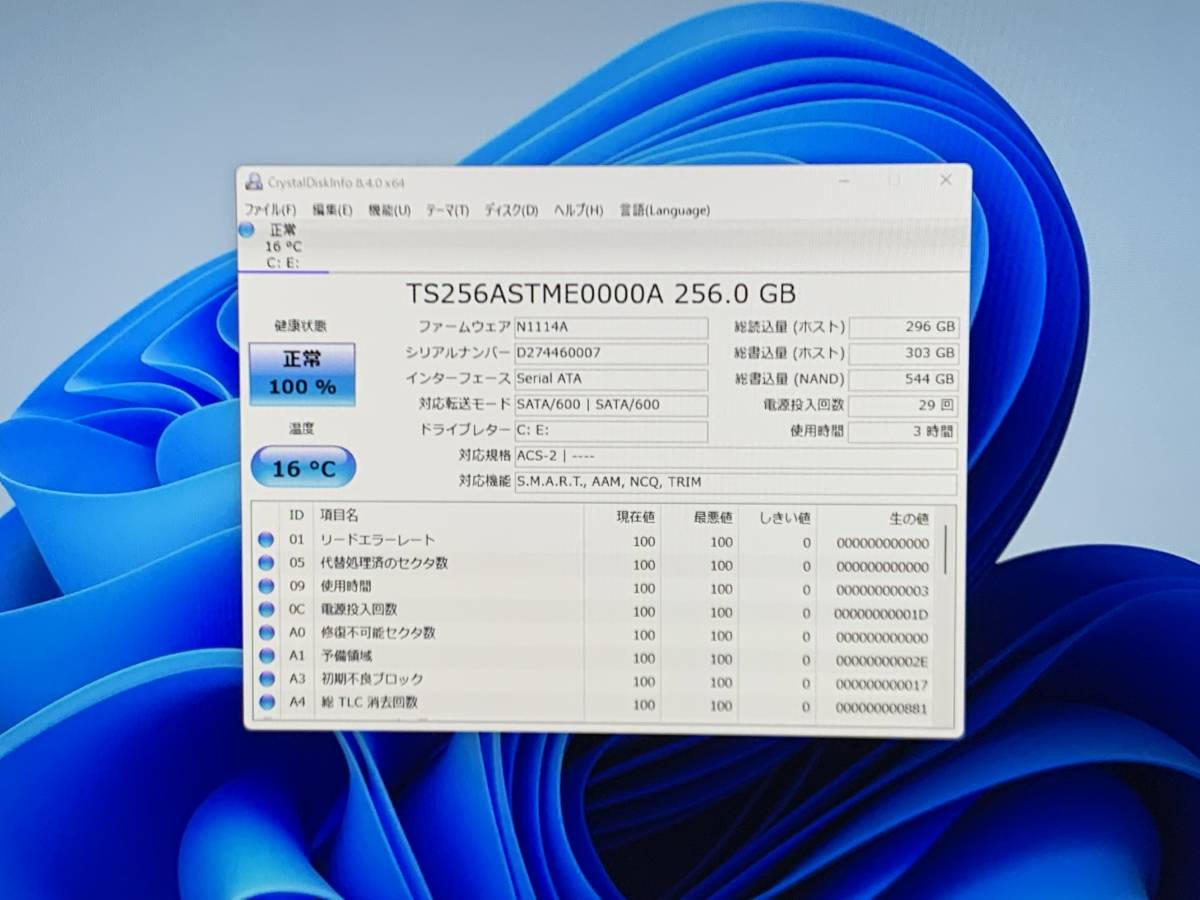Click raw value 000000000017
The width and height of the screenshot is (1200, 900).
882,685
